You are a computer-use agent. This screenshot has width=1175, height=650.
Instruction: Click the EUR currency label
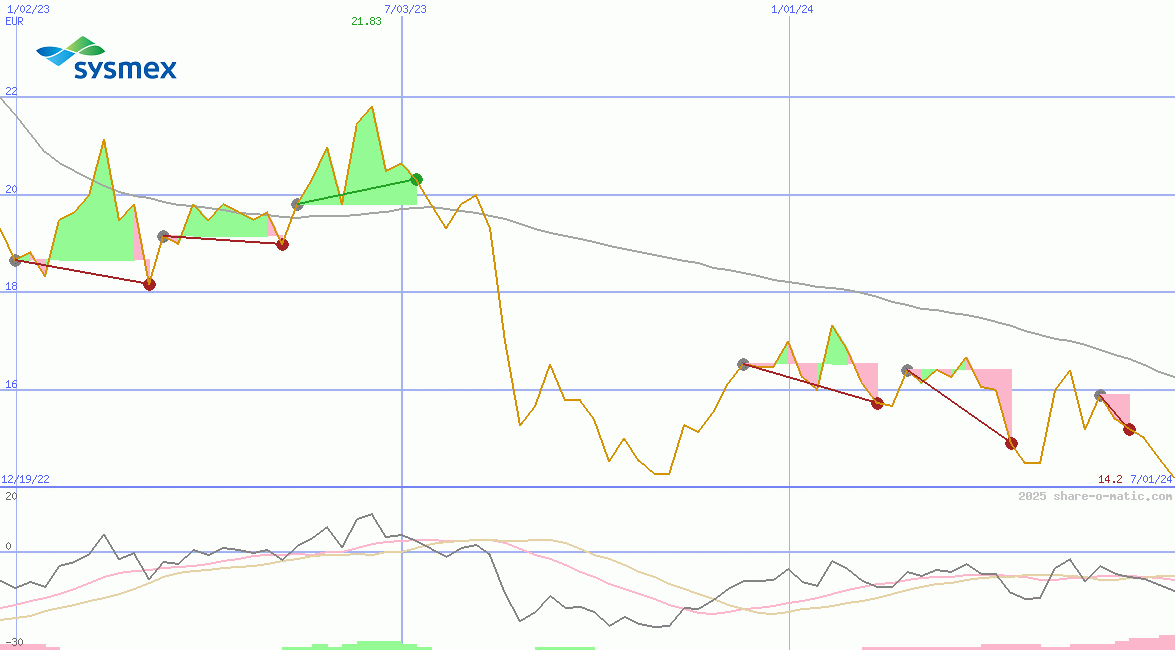(x=14, y=21)
